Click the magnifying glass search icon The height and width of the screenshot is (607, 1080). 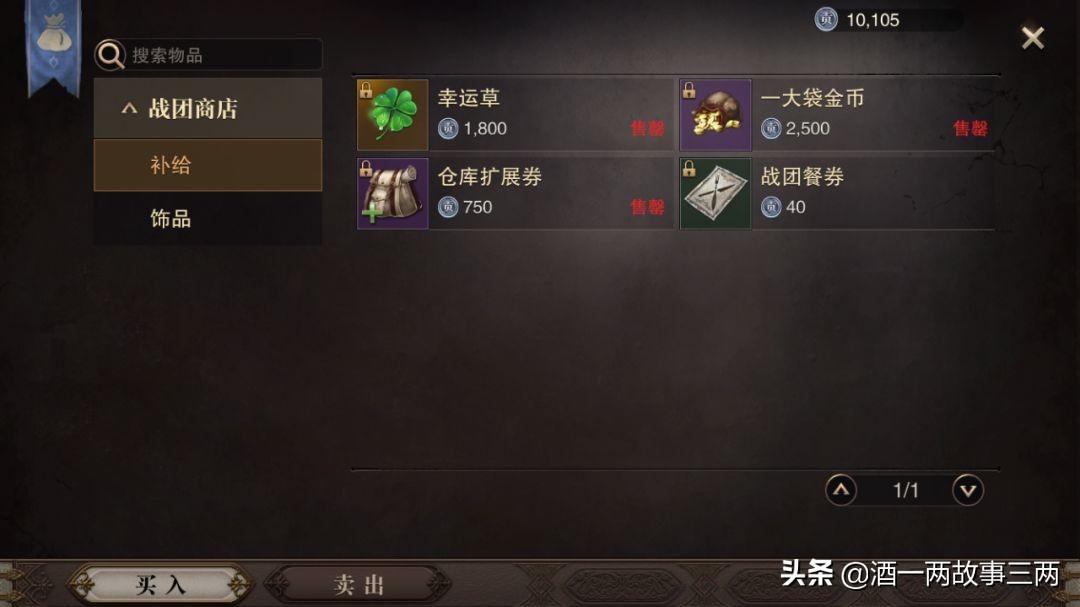pos(110,54)
